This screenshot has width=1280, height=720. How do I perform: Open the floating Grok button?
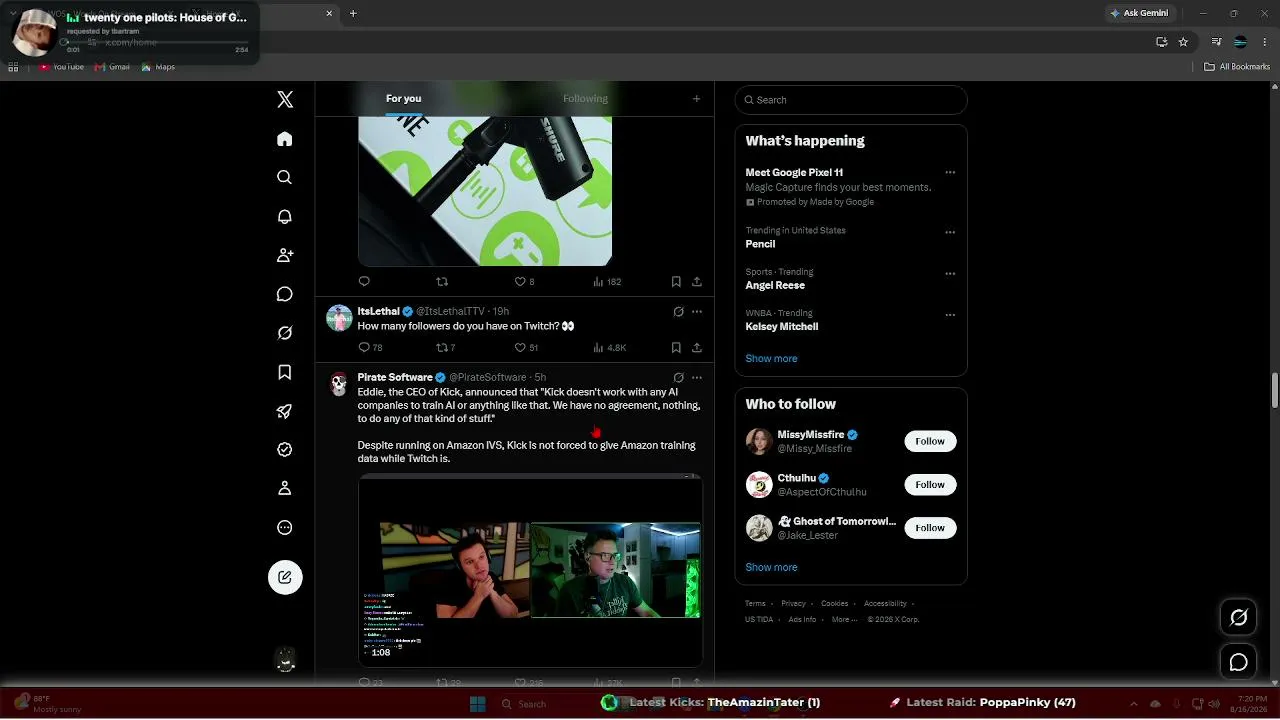coord(1239,618)
